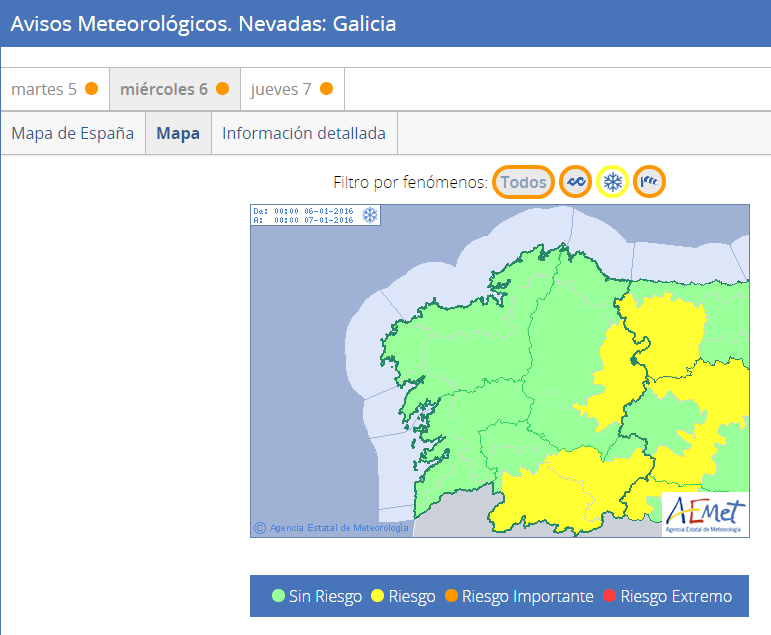Click orange warning dot beside martes 5

pyautogui.click(x=92, y=89)
